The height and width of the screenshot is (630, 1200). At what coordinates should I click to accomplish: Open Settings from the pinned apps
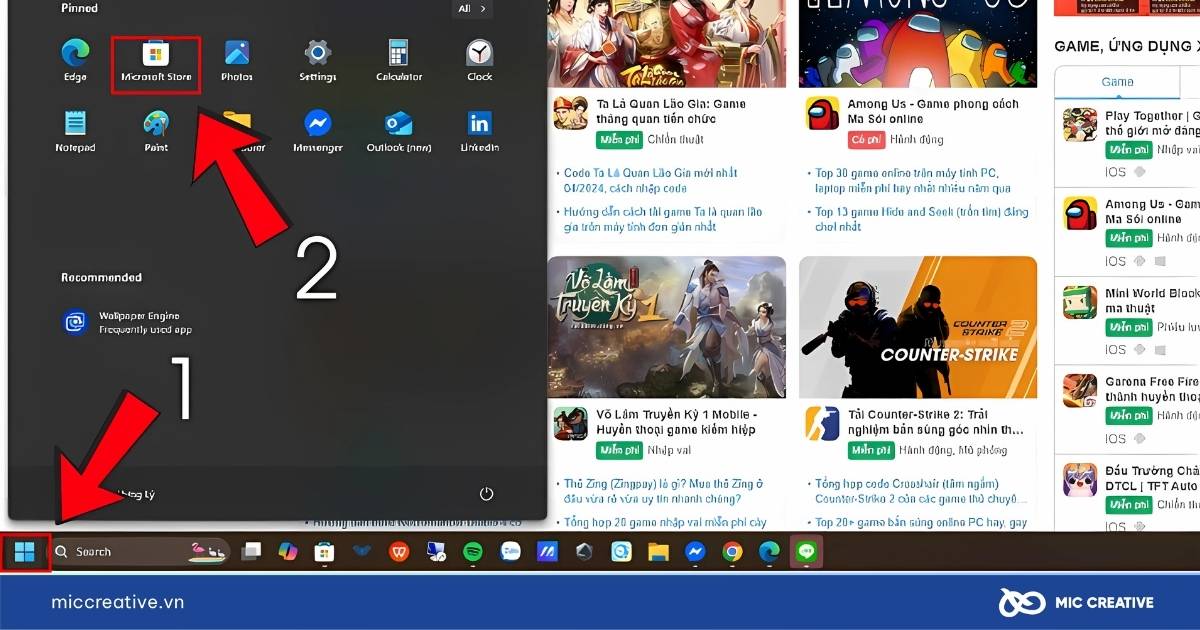[318, 61]
